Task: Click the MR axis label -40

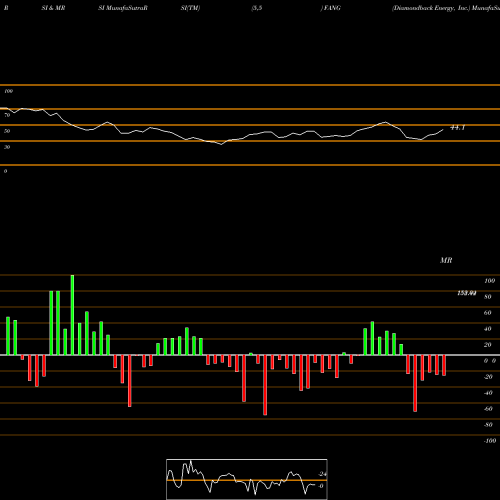Action: pyautogui.click(x=488, y=393)
